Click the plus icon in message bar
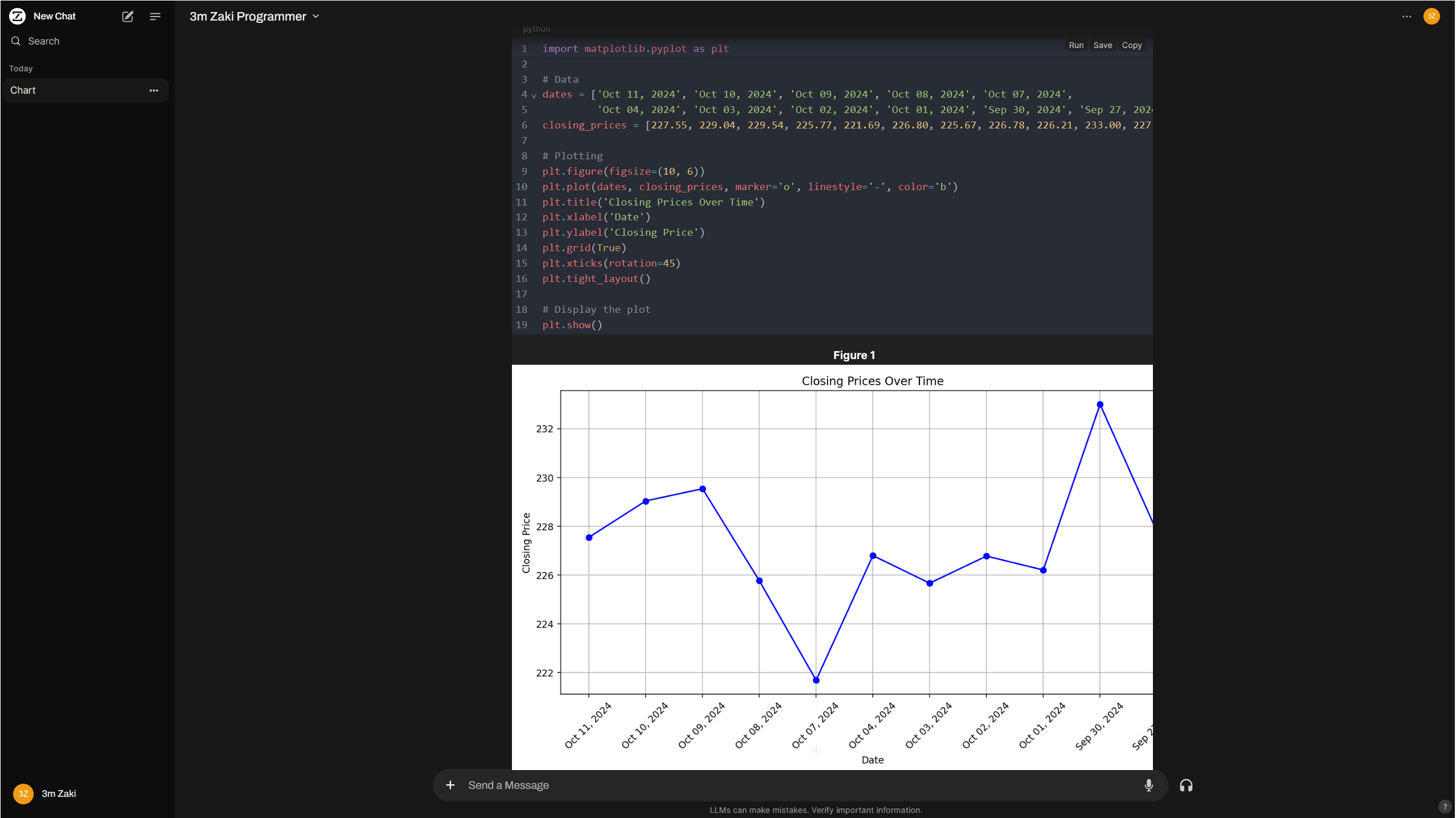1456x818 pixels. [450, 785]
